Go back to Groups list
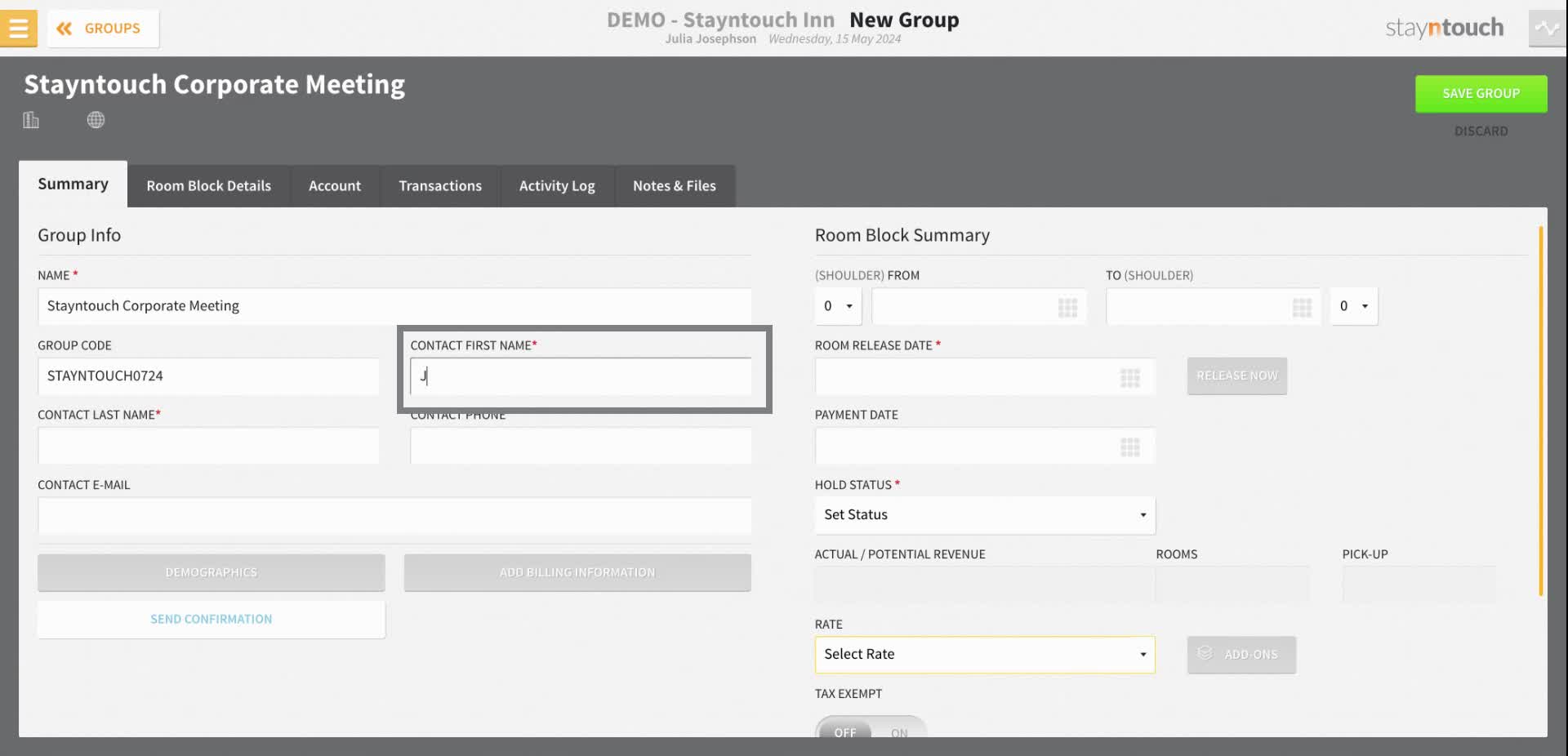The height and width of the screenshot is (756, 1568). pos(103,29)
